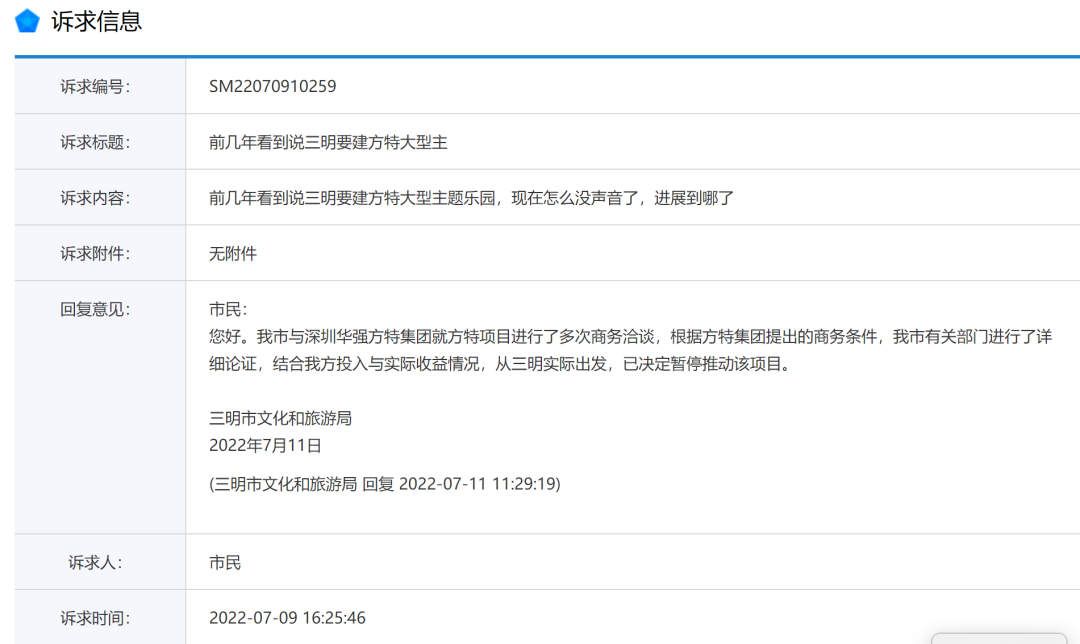Click the blue pentagon icon beside 诉求信息

point(27,21)
